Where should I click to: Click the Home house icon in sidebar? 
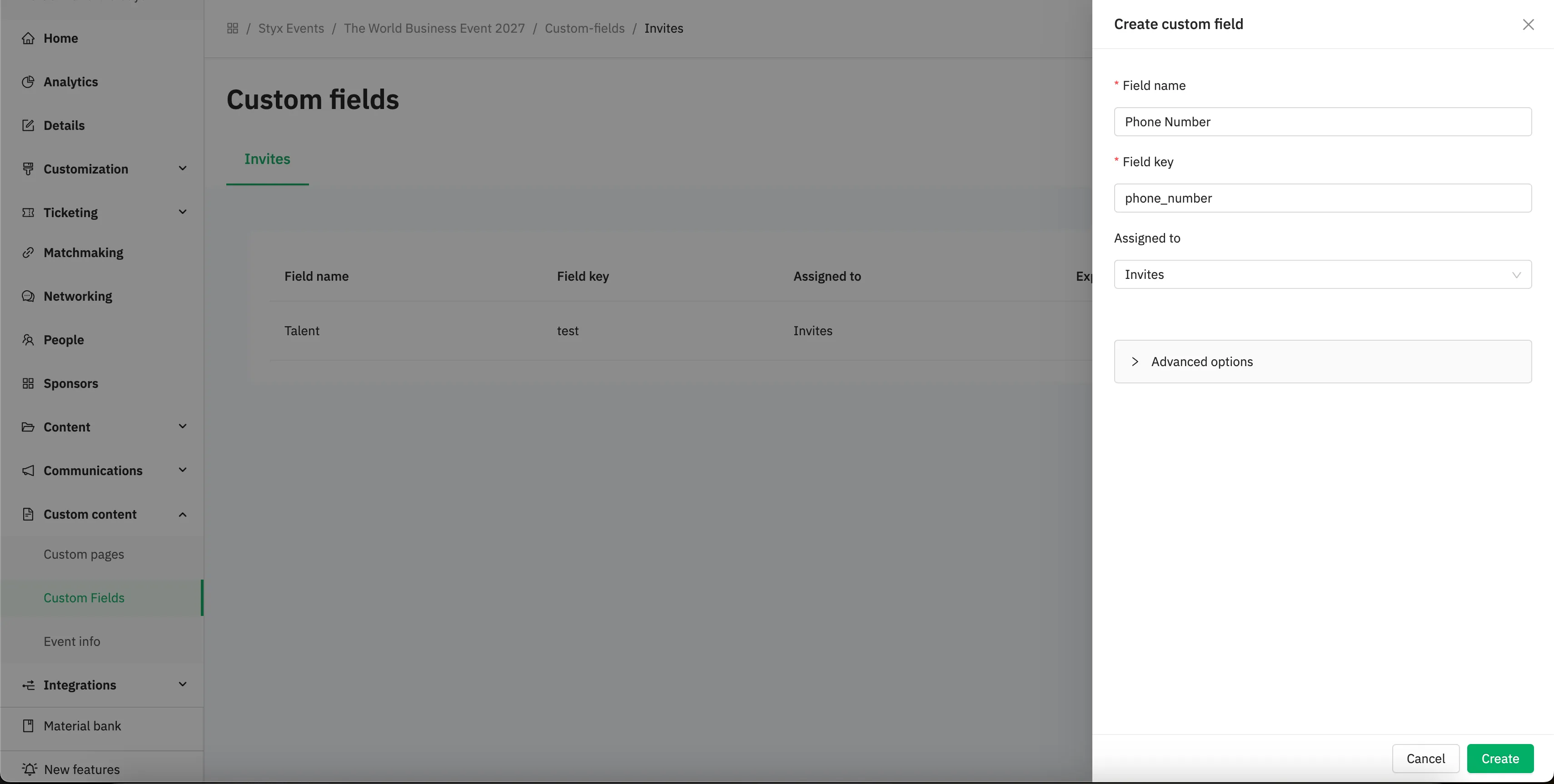pyautogui.click(x=28, y=39)
